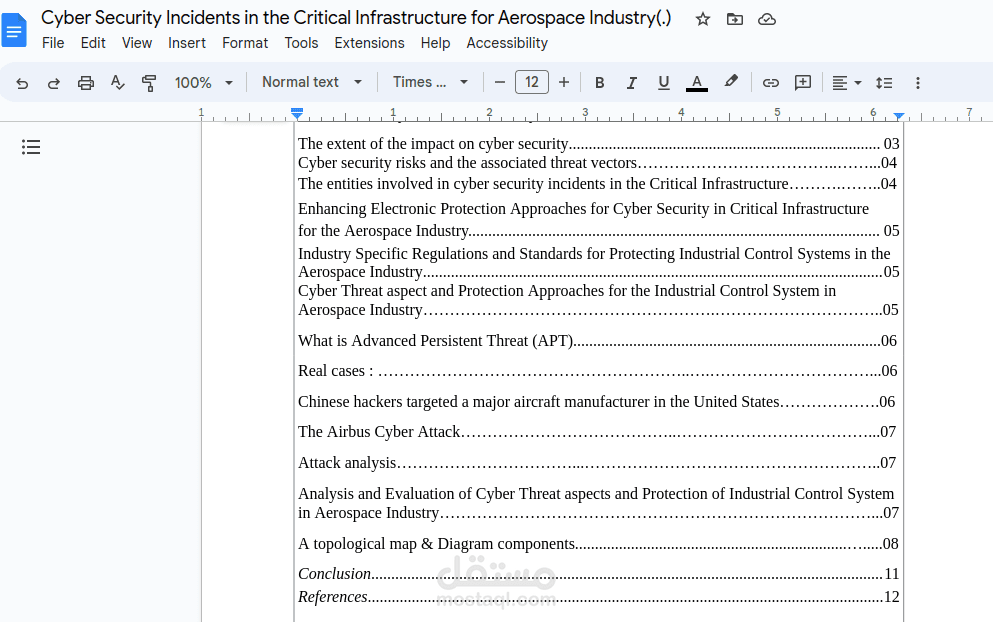The height and width of the screenshot is (622, 993).
Task: Open the zoom level dropdown
Action: pos(204,83)
